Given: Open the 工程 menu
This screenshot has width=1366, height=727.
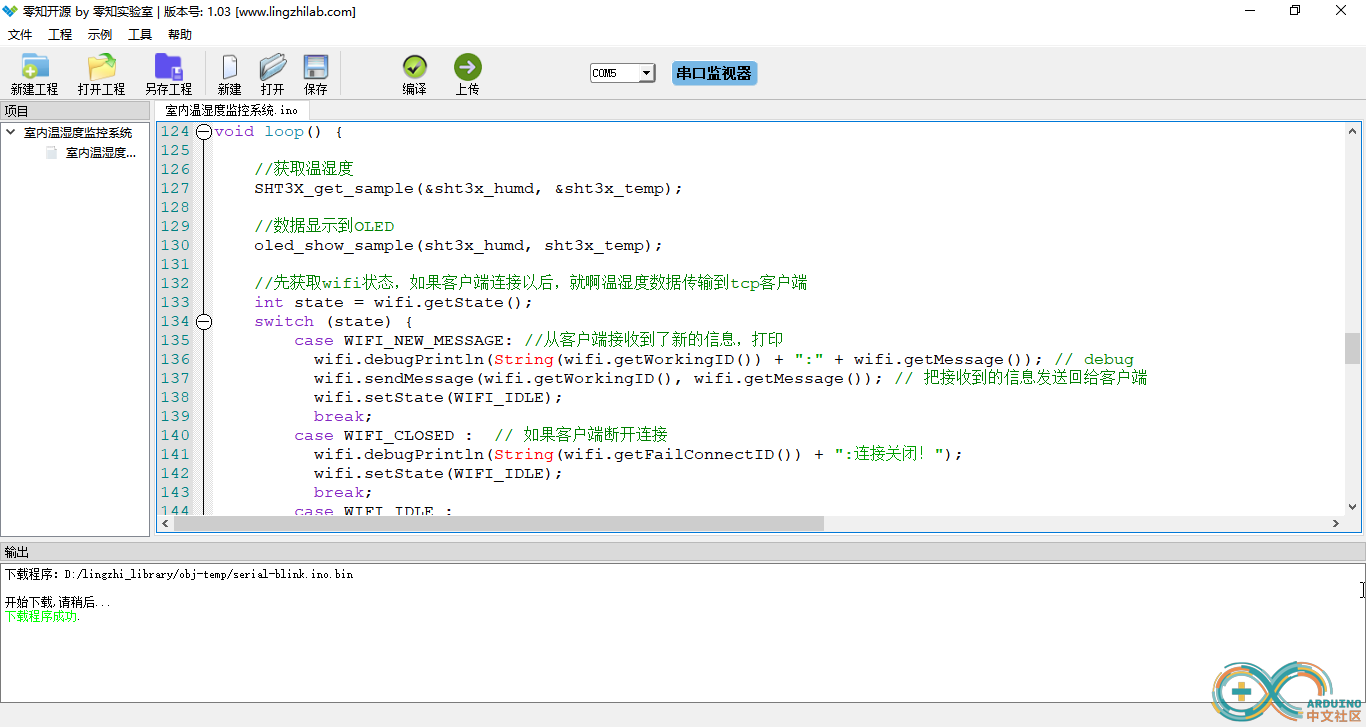Looking at the screenshot, I should 60,35.
